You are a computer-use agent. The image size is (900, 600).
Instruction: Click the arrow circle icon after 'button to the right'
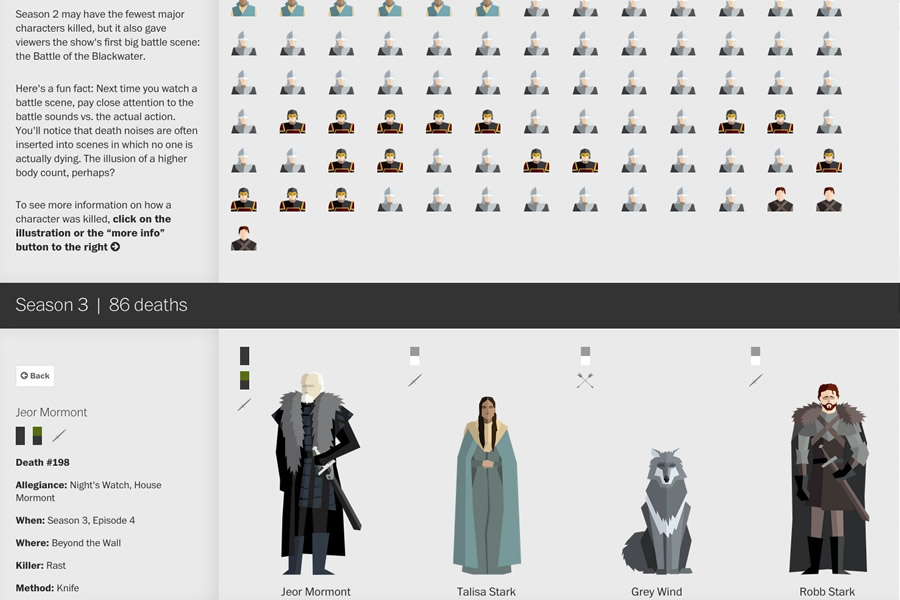[115, 247]
